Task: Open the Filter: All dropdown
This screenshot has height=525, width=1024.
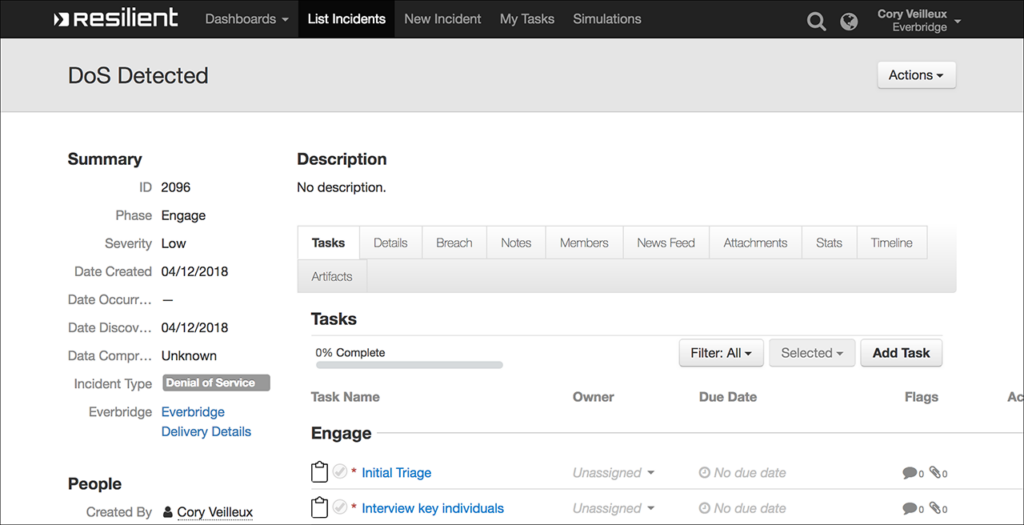Action: click(x=721, y=353)
